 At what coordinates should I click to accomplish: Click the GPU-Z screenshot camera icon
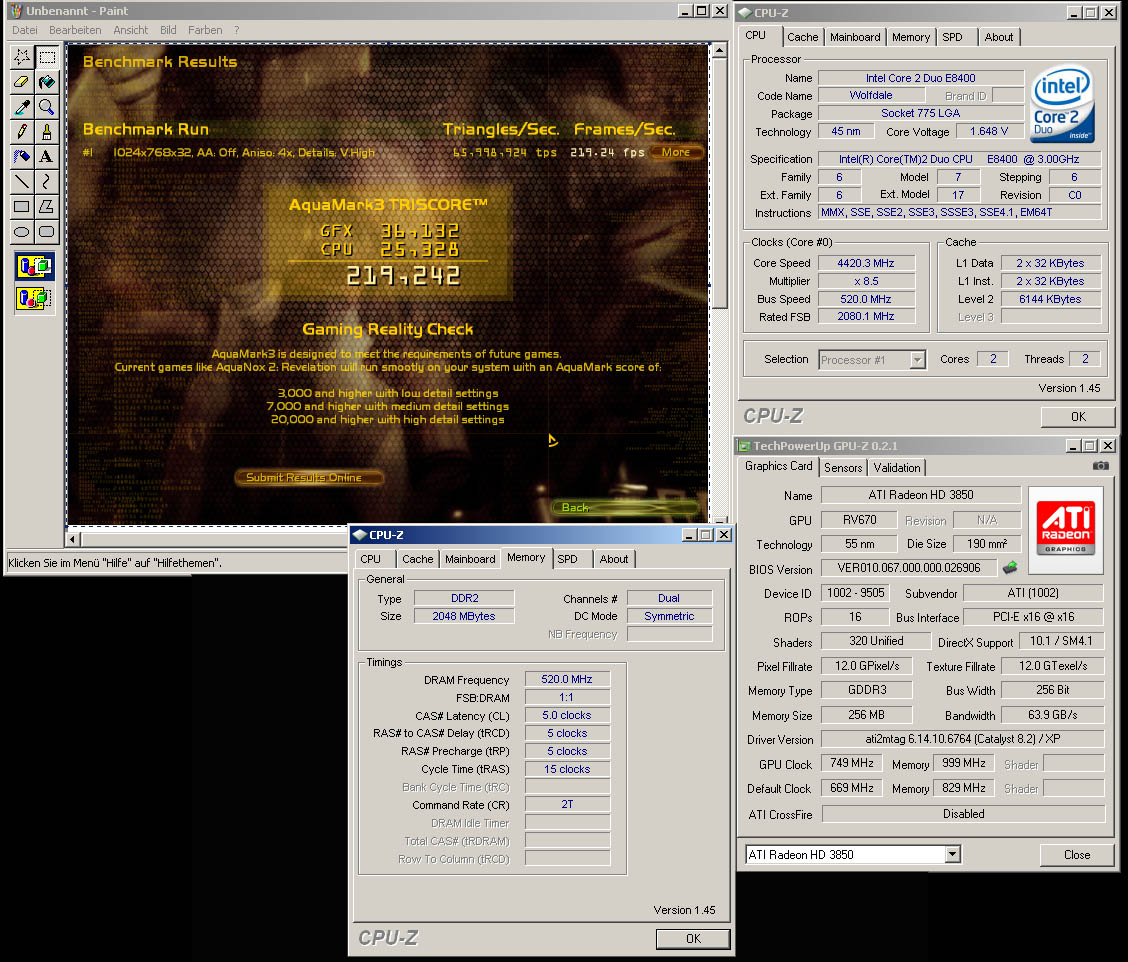[x=1101, y=466]
